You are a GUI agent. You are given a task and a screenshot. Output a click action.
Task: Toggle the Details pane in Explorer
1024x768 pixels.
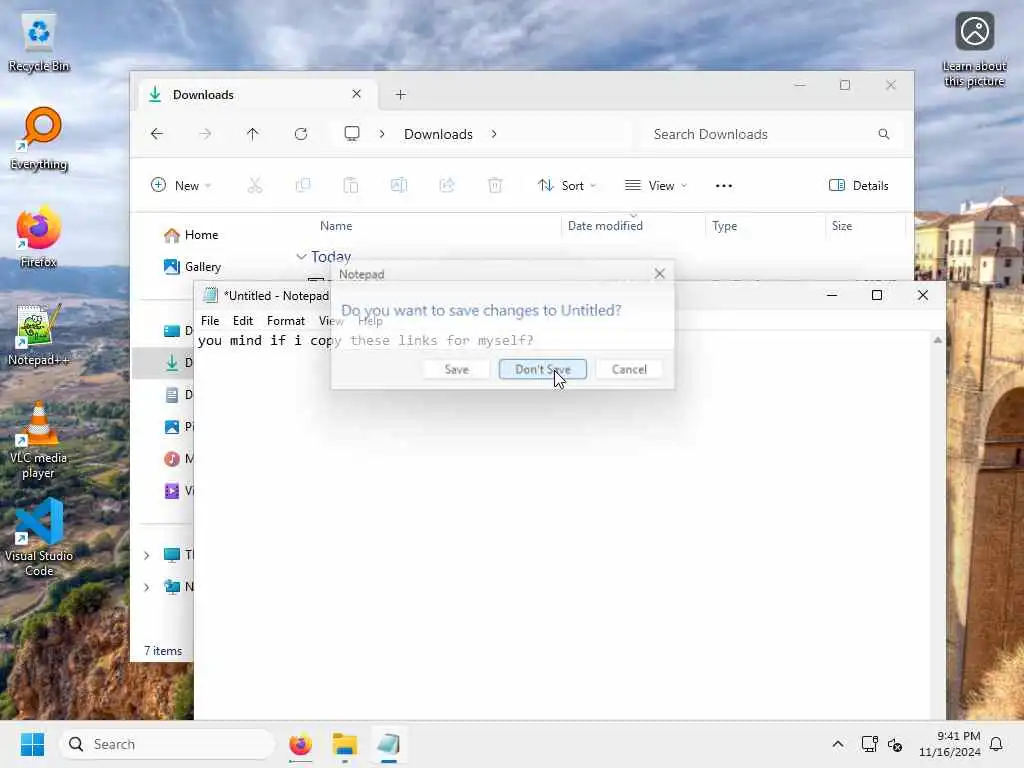click(858, 185)
